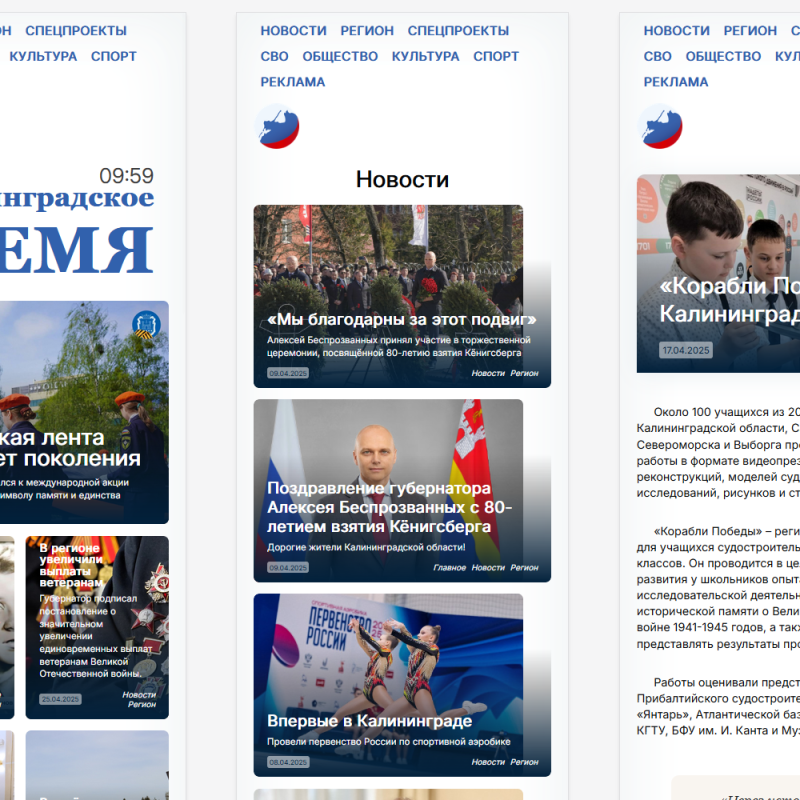The image size is (800, 800).
Task: Open РЕКЛАМА in the right panel menu
Action: click(676, 82)
